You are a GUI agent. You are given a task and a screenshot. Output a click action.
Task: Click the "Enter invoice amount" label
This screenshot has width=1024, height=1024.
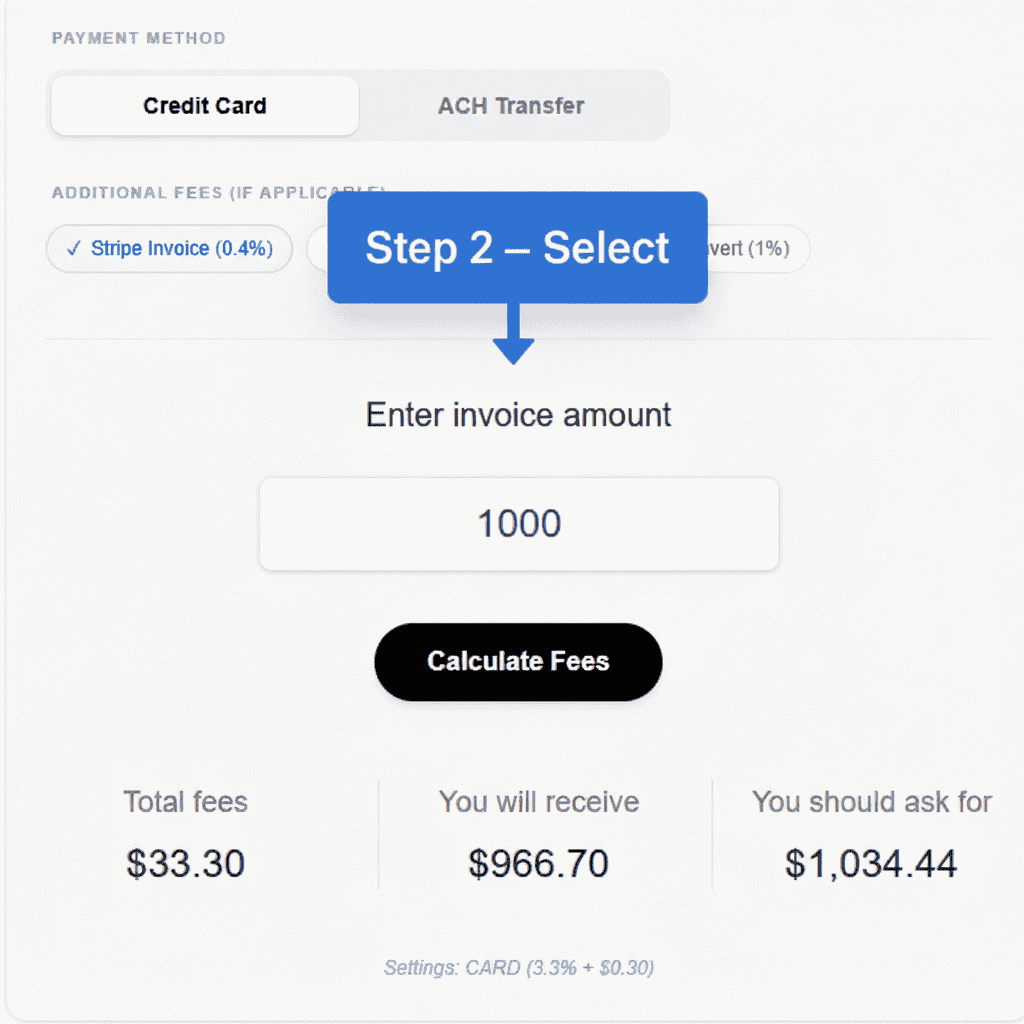click(x=518, y=414)
